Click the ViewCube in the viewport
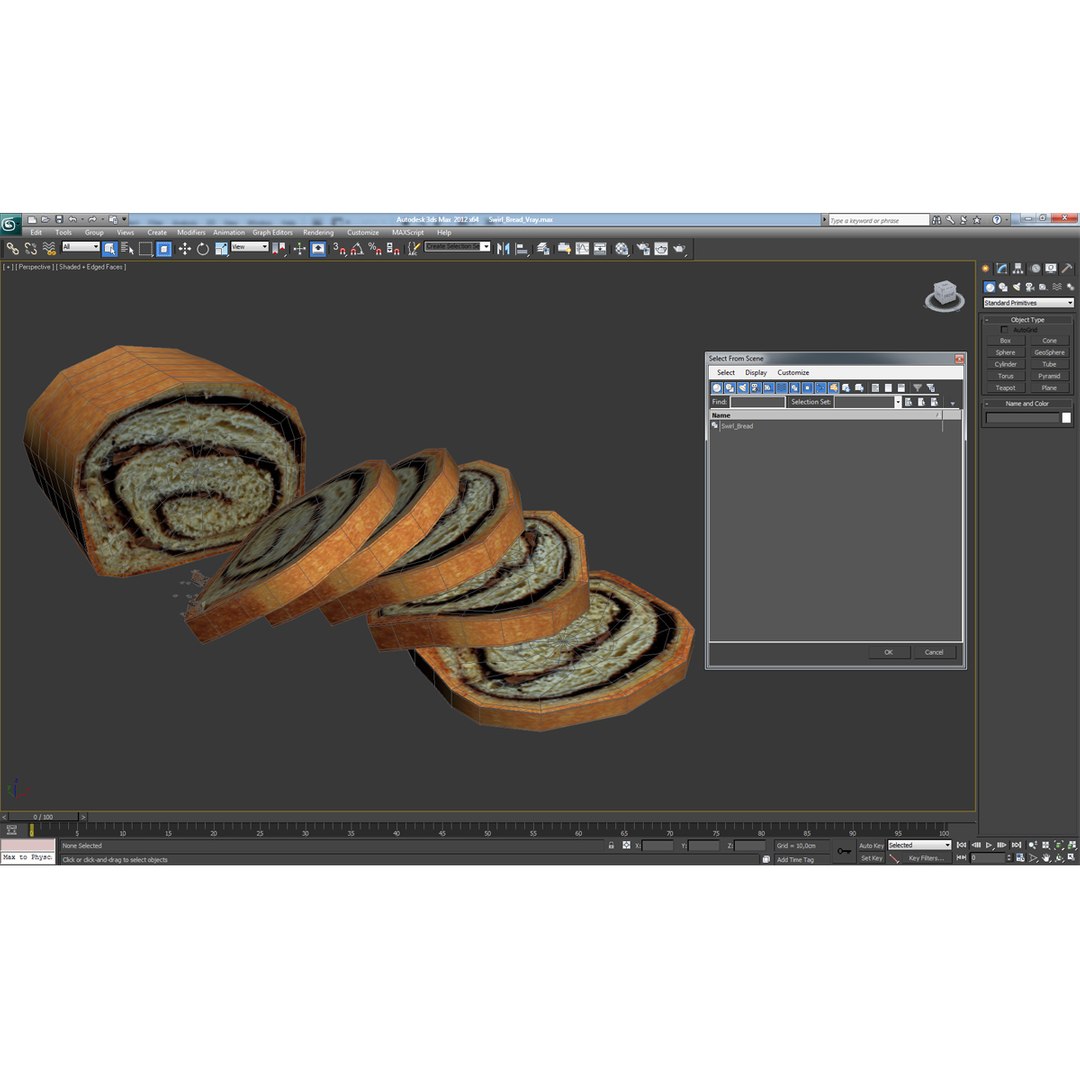The width and height of the screenshot is (1080, 1080). point(944,295)
